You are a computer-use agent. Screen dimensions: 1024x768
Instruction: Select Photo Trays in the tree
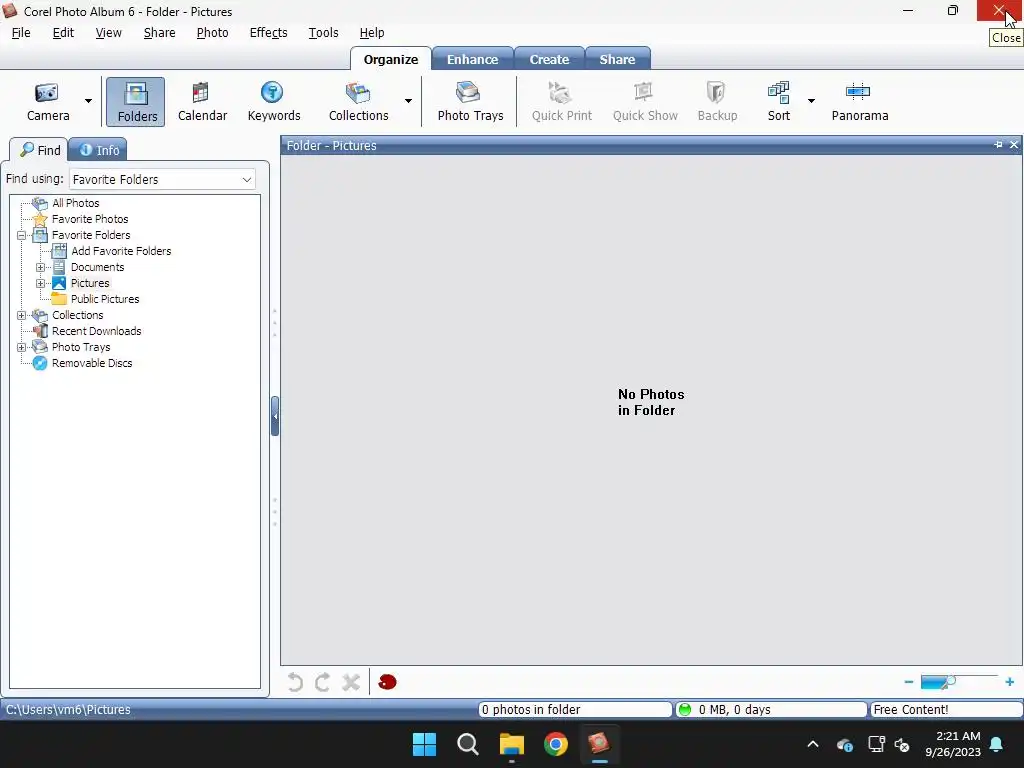(81, 347)
